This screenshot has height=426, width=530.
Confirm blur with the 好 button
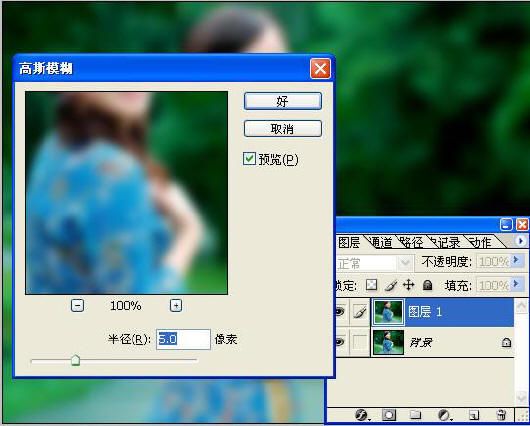[283, 101]
